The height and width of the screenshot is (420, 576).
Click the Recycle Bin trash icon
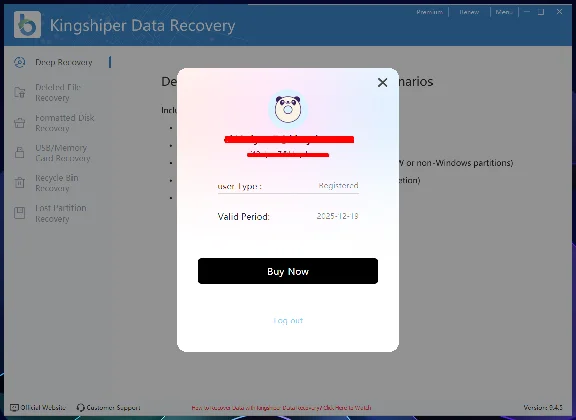(19, 182)
